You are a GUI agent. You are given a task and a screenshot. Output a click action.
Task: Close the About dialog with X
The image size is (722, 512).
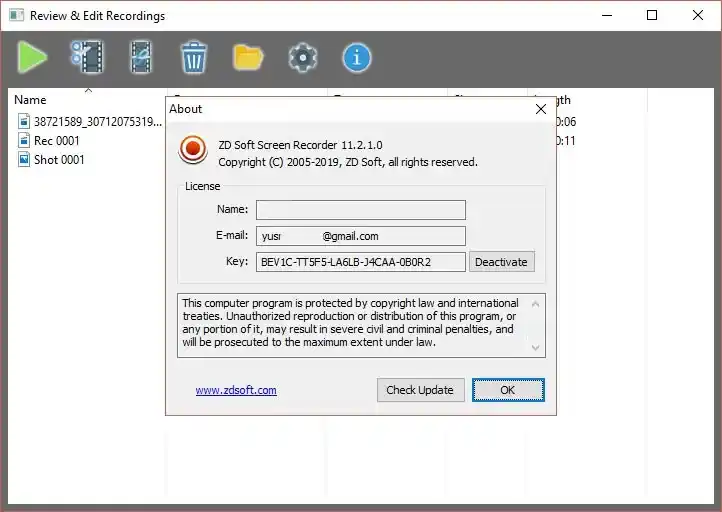(x=541, y=109)
